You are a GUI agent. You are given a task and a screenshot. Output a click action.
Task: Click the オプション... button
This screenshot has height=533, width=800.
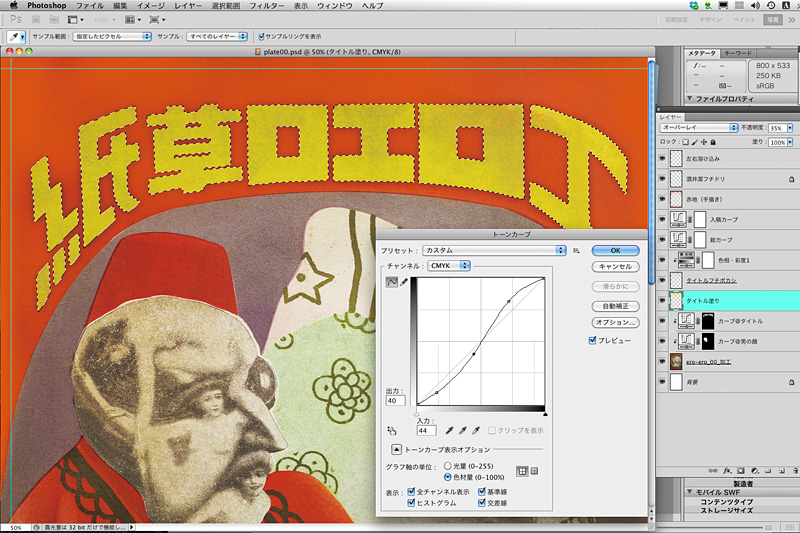pyautogui.click(x=615, y=322)
